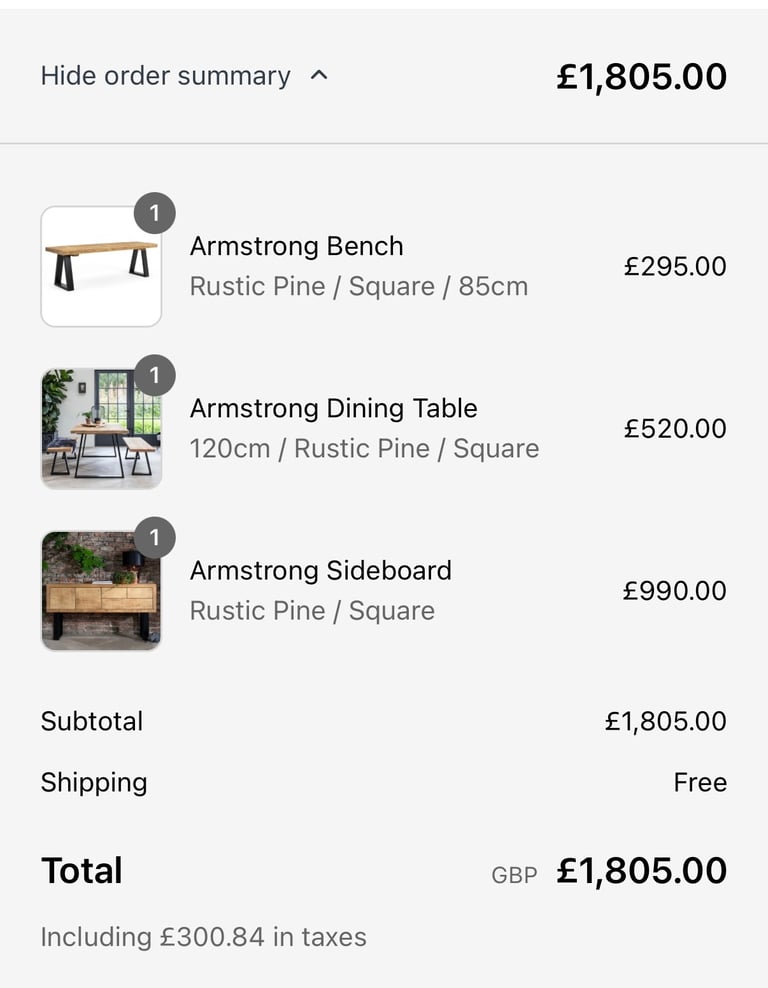The image size is (768, 988).
Task: Select quantity badge on Armstrong Sideboard
Action: point(154,537)
